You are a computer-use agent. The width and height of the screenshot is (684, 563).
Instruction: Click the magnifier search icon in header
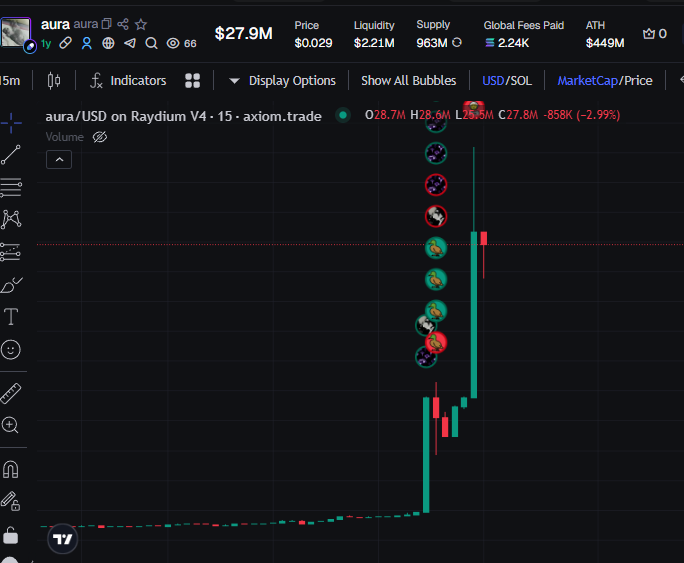[x=151, y=43]
